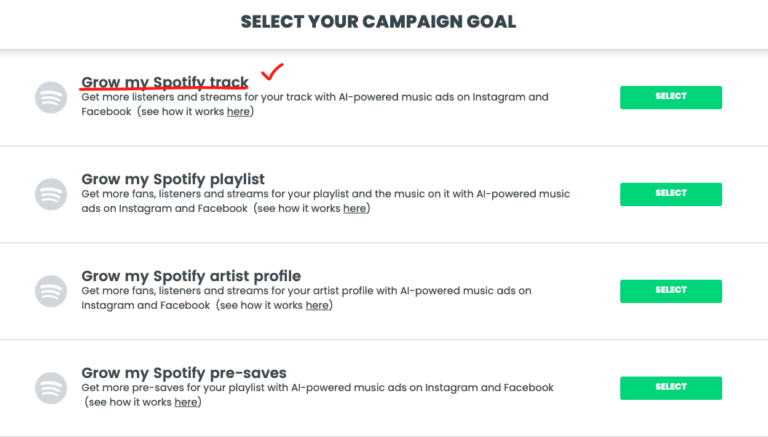Click the "Grow my Spotify artist profile" heading

191,276
